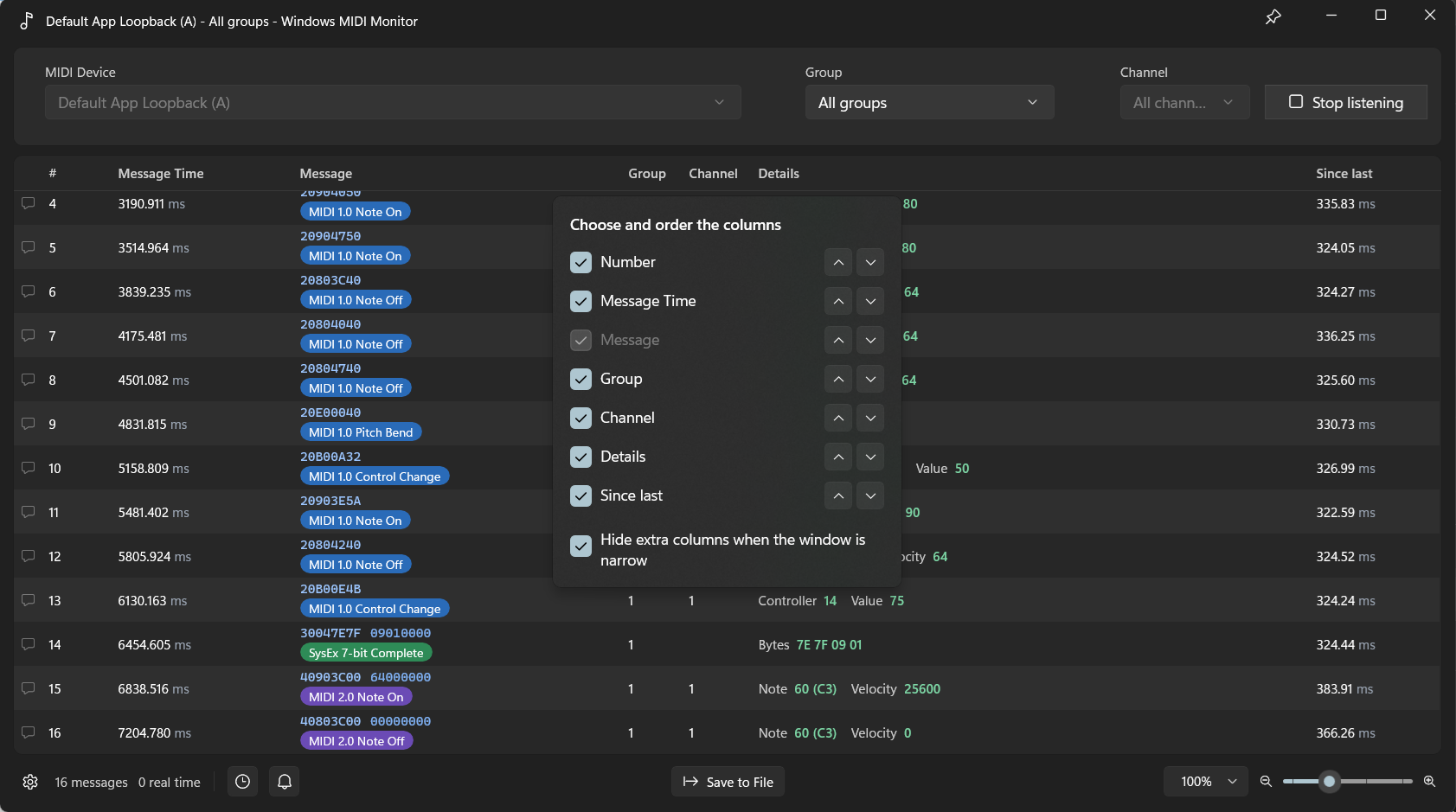The image size is (1456, 812).
Task: Open the 100% zoom level dropdown
Action: [1206, 782]
